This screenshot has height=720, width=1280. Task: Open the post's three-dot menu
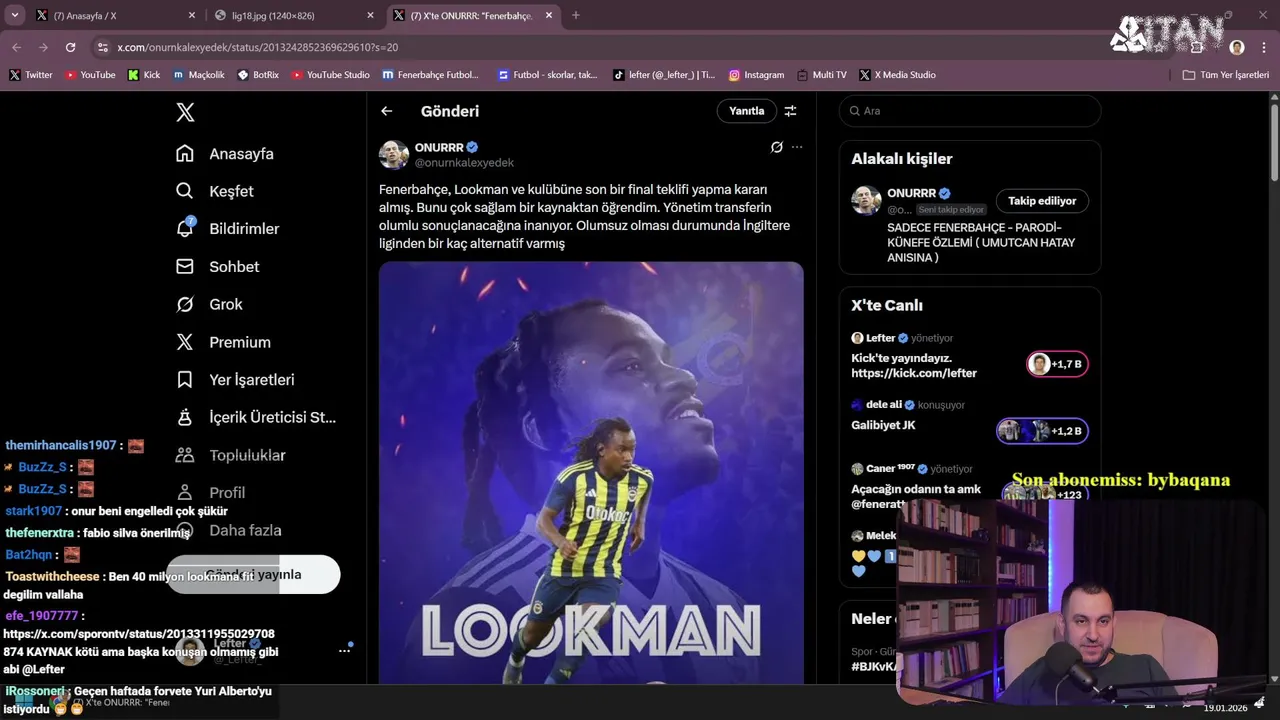[797, 147]
